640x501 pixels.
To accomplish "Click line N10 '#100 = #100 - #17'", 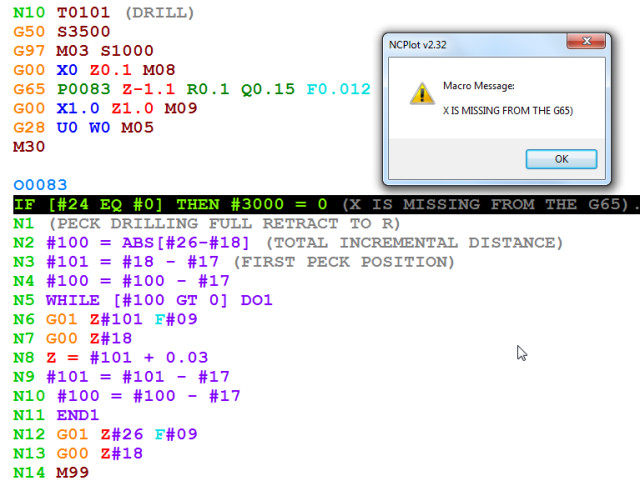I will [x=127, y=396].
